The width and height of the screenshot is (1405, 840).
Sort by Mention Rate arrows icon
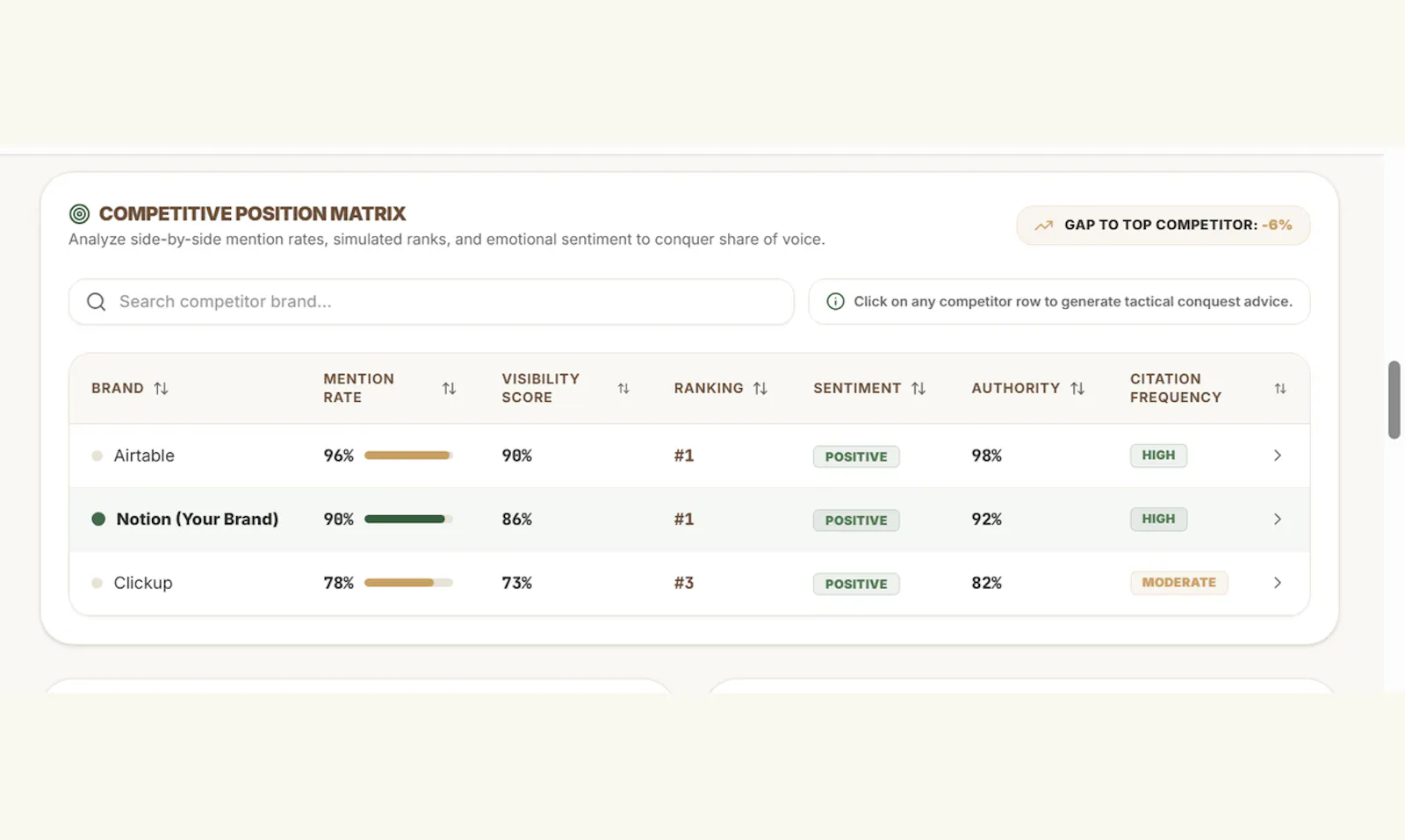point(449,388)
